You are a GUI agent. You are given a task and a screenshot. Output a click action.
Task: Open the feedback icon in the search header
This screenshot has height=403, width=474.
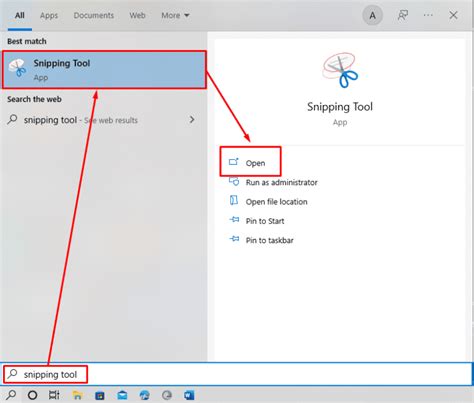tap(403, 15)
